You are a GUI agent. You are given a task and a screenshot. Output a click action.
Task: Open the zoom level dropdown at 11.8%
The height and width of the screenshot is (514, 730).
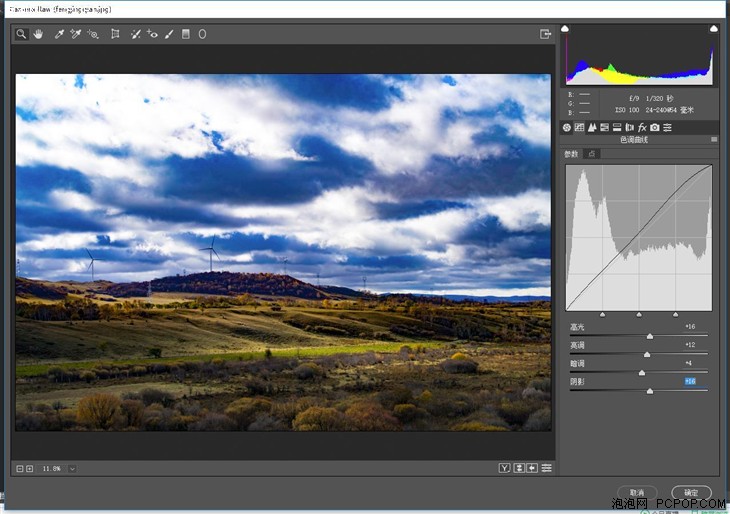click(72, 468)
